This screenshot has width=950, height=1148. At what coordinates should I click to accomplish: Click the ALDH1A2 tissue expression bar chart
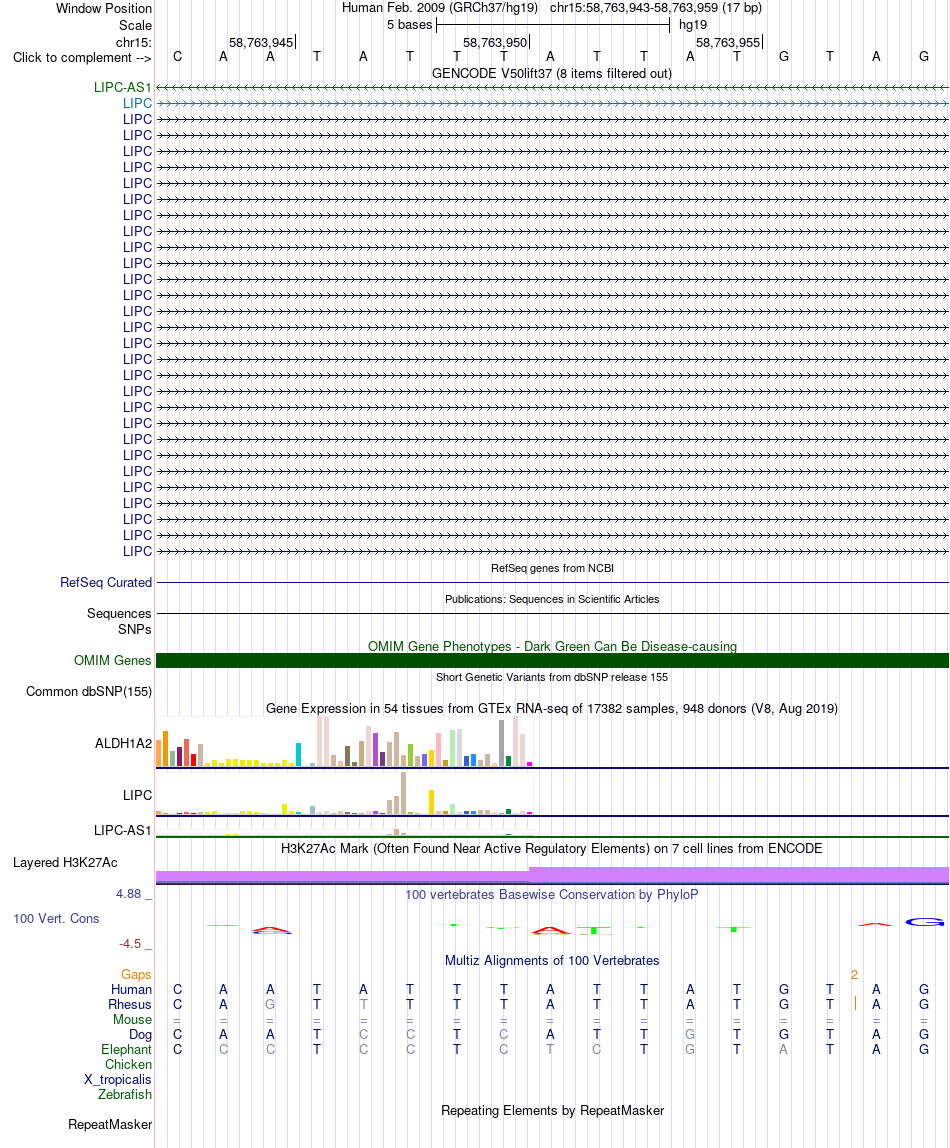[x=344, y=742]
